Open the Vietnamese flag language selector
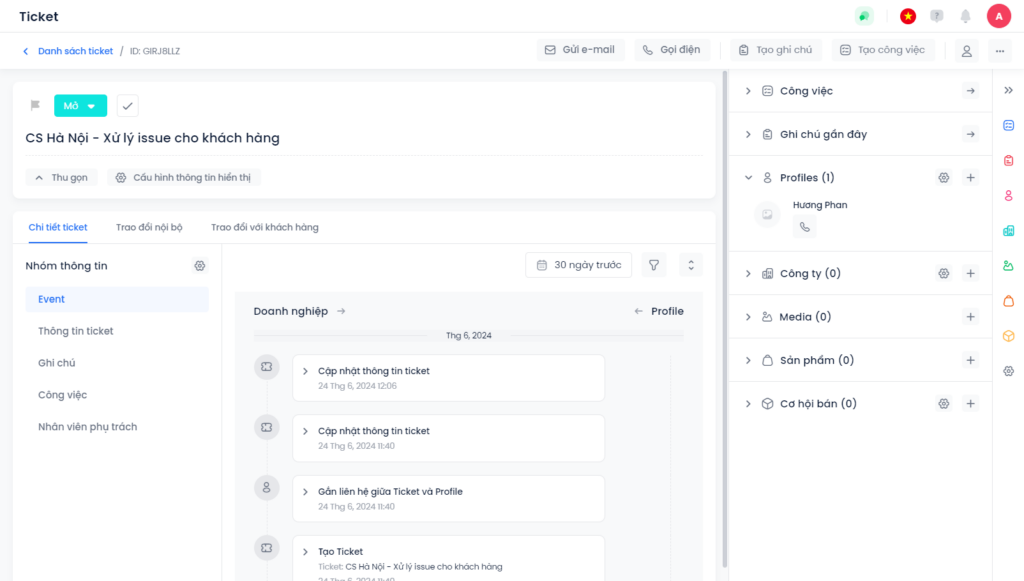This screenshot has height=581, width=1024. (908, 16)
